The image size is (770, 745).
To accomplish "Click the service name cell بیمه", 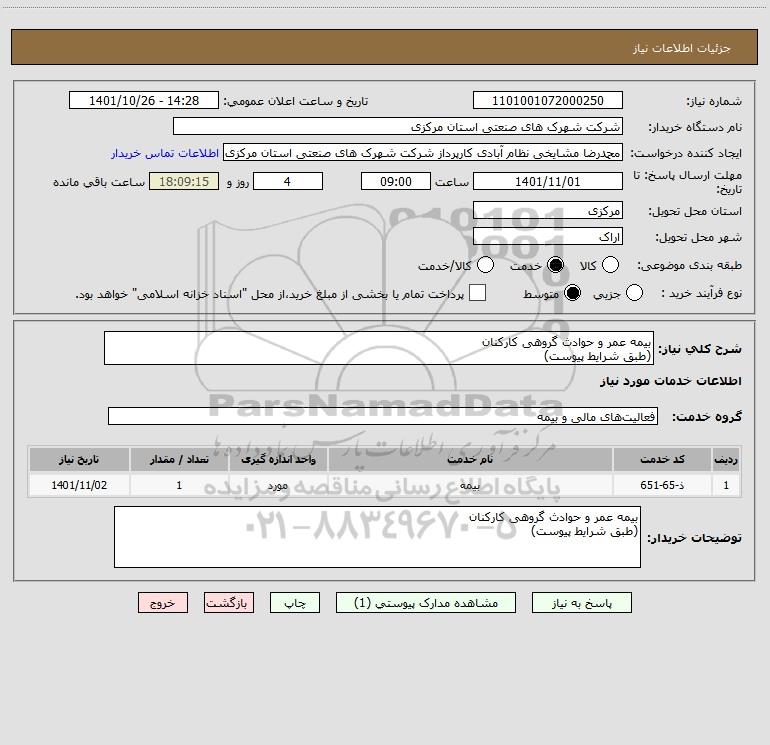I will coord(470,485).
